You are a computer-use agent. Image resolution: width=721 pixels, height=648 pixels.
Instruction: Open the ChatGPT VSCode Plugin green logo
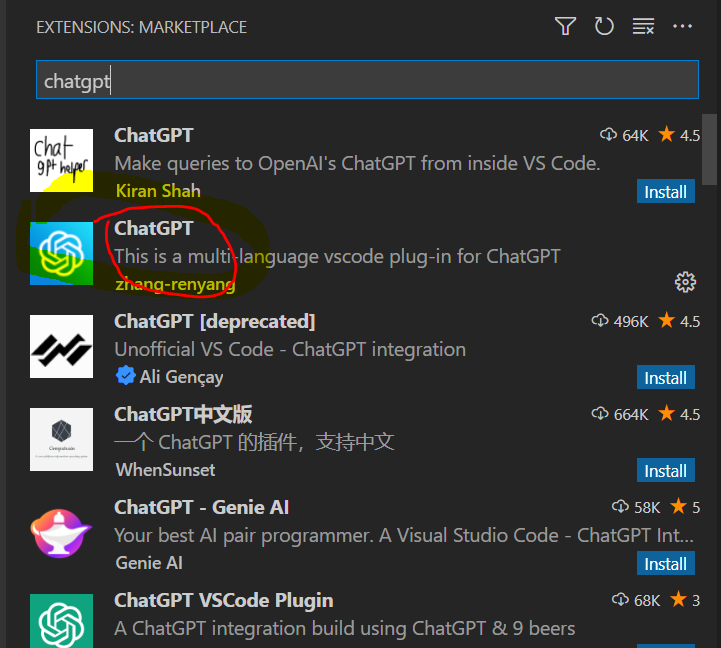pyautogui.click(x=61, y=621)
